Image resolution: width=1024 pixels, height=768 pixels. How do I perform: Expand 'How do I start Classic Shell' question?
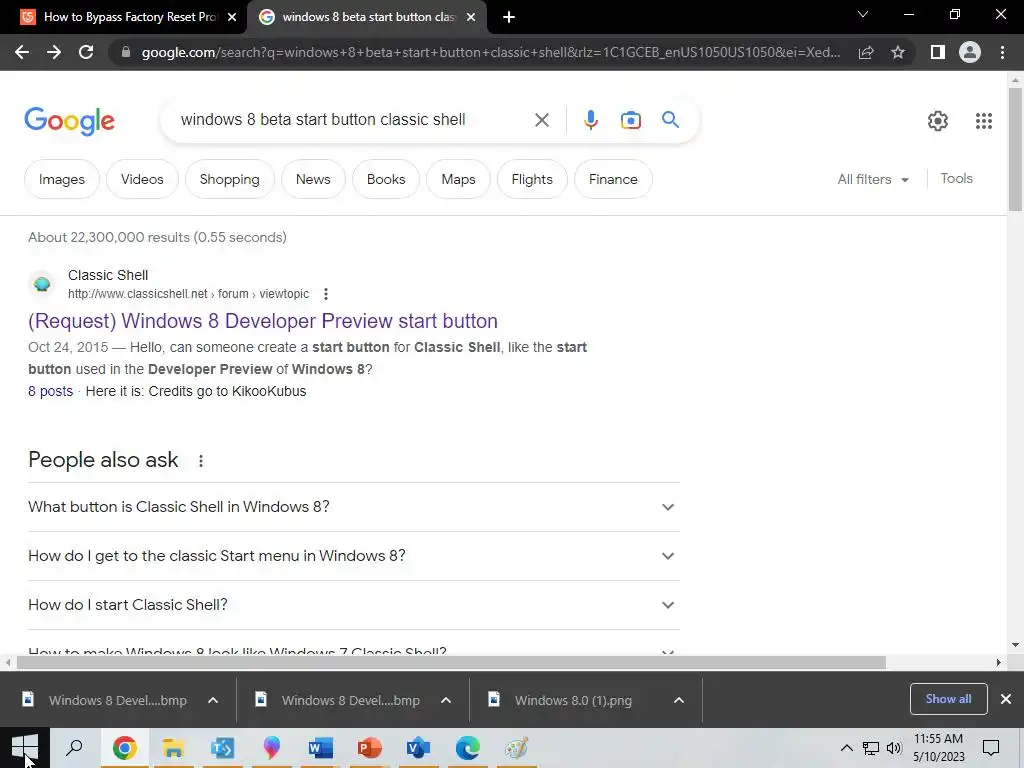coord(354,605)
